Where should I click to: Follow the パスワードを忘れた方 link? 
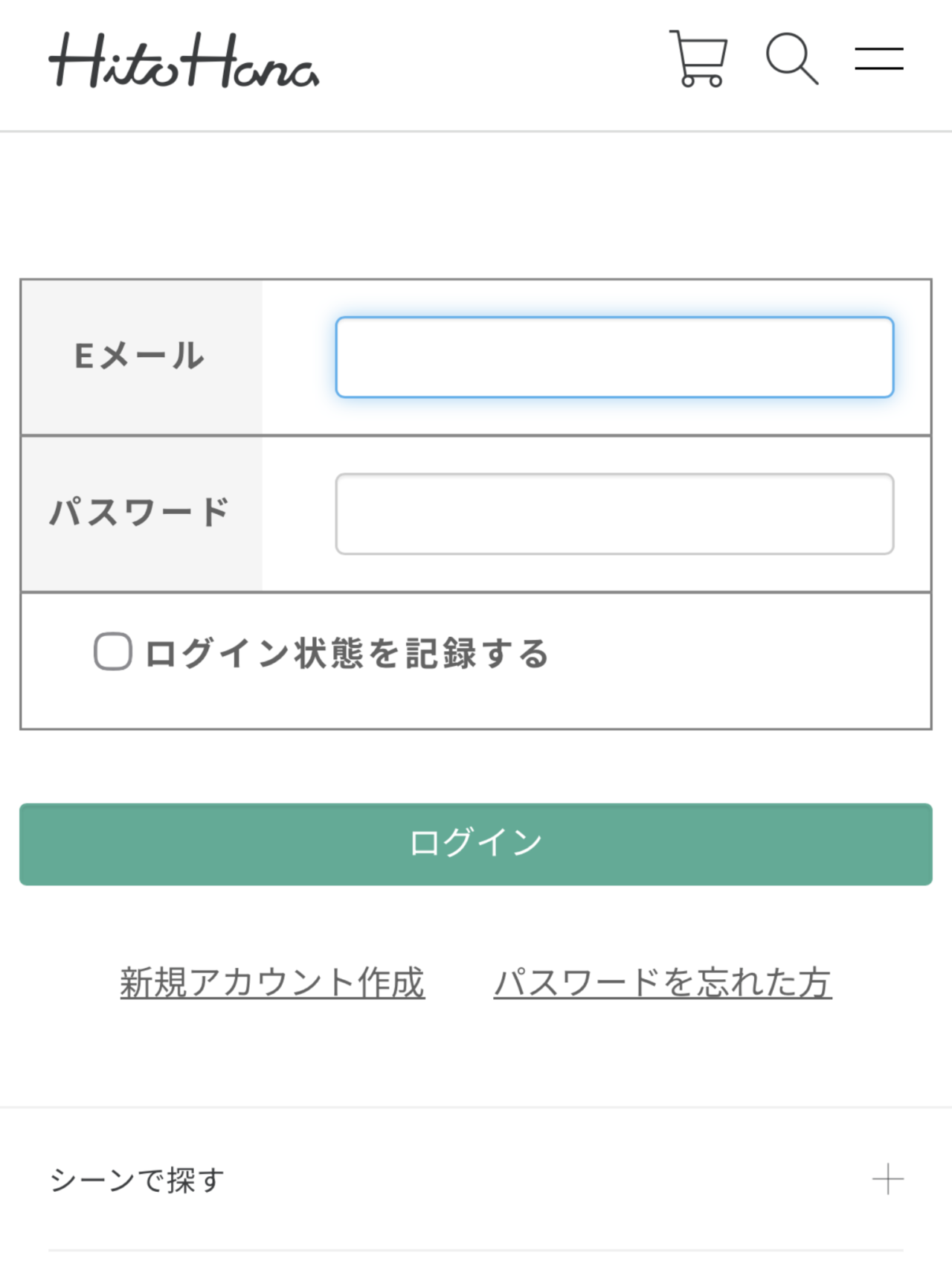click(x=662, y=982)
